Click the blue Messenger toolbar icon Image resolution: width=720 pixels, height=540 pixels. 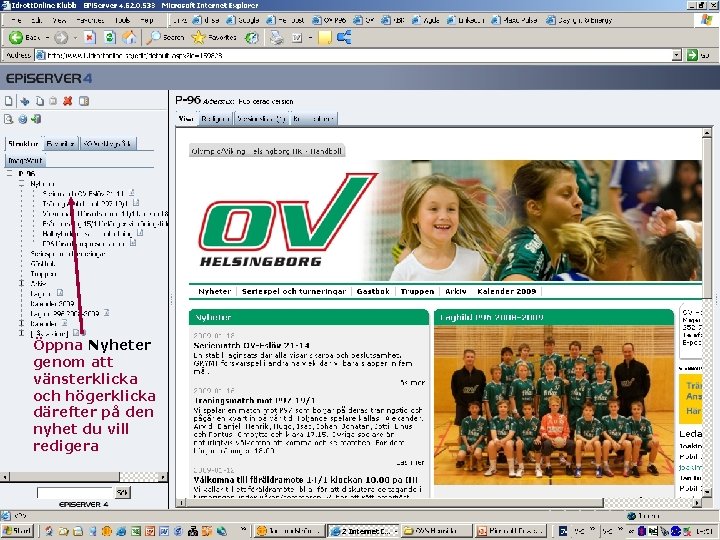click(x=344, y=38)
